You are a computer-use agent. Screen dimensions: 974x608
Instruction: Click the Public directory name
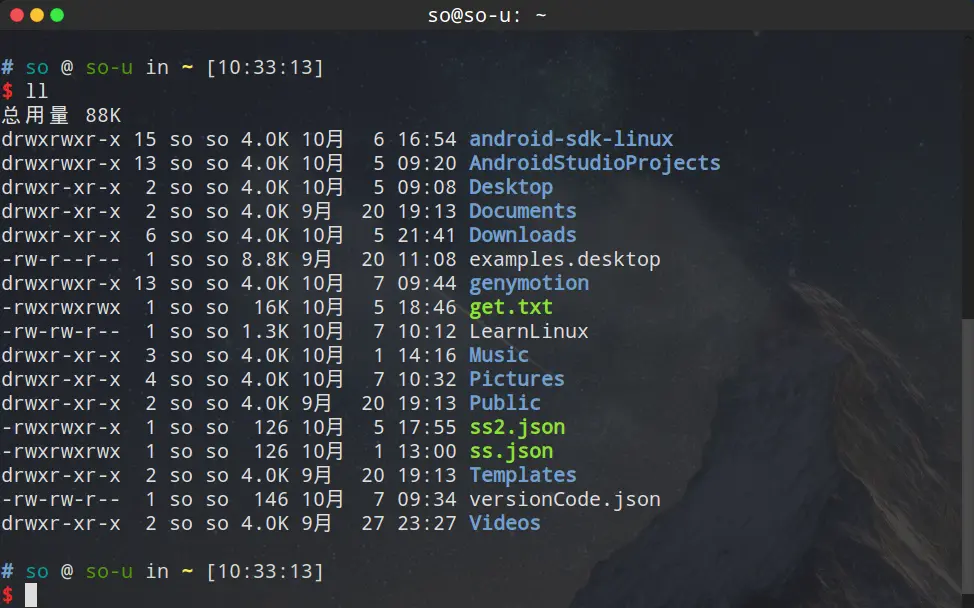(504, 404)
